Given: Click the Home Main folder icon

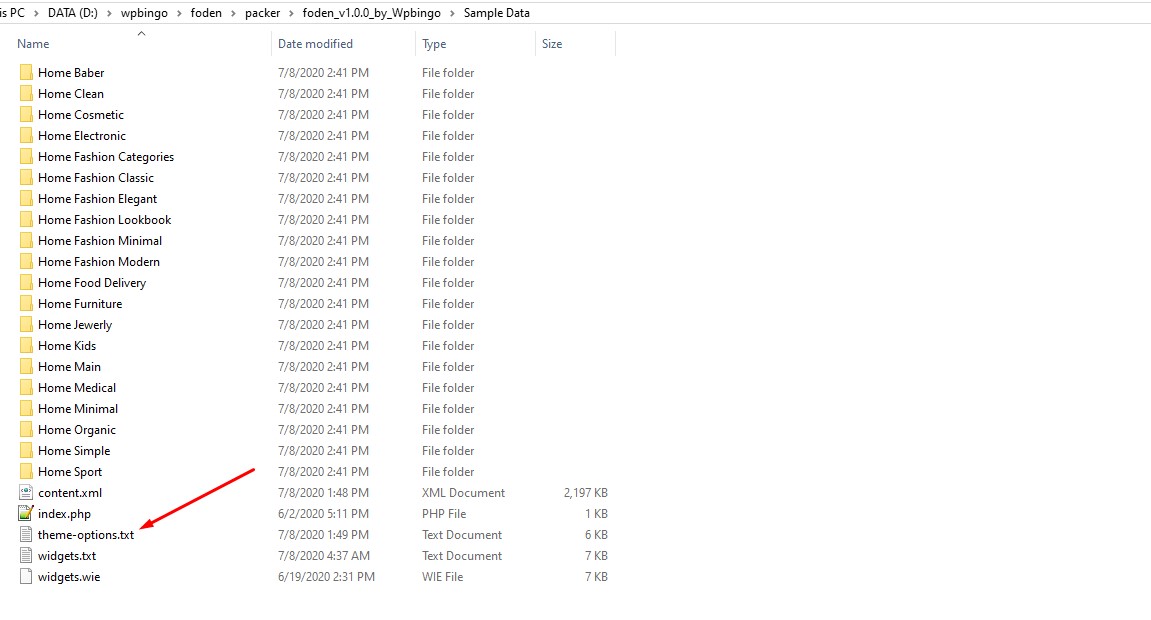Looking at the screenshot, I should coord(26,367).
